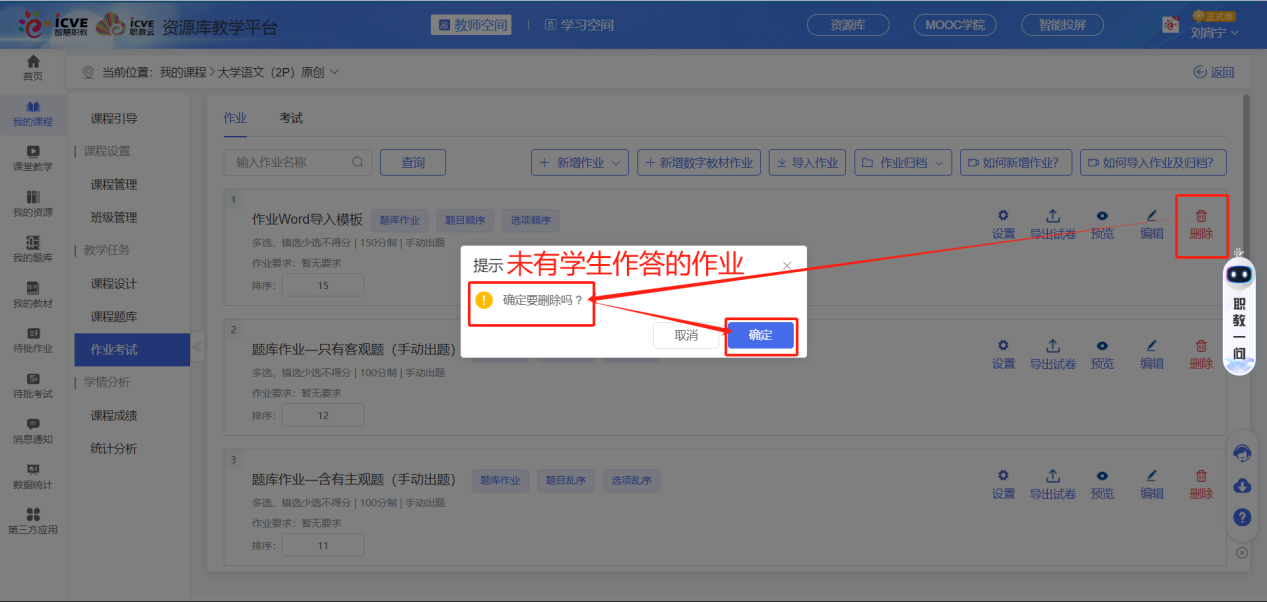Open 学习空间 in the top bar
The width and height of the screenshot is (1267, 602).
click(x=587, y=24)
